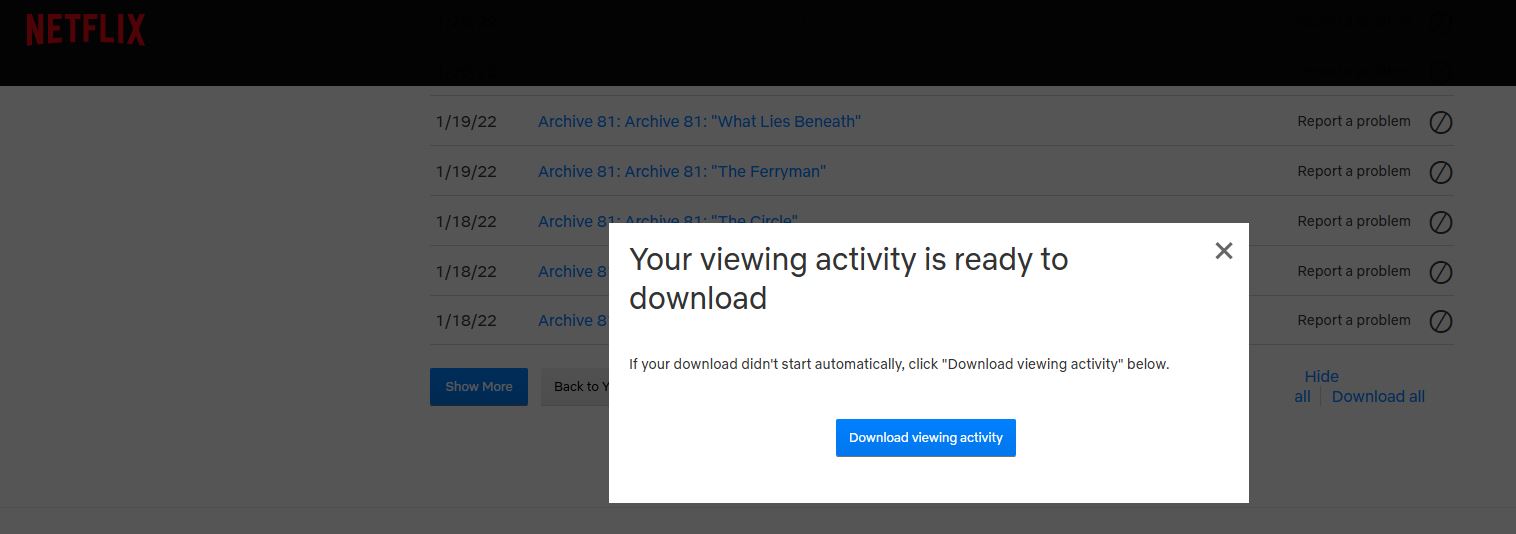Image resolution: width=1516 pixels, height=534 pixels.
Task: Select the 1/19/22 date of The Ferryman
Action: click(x=466, y=171)
